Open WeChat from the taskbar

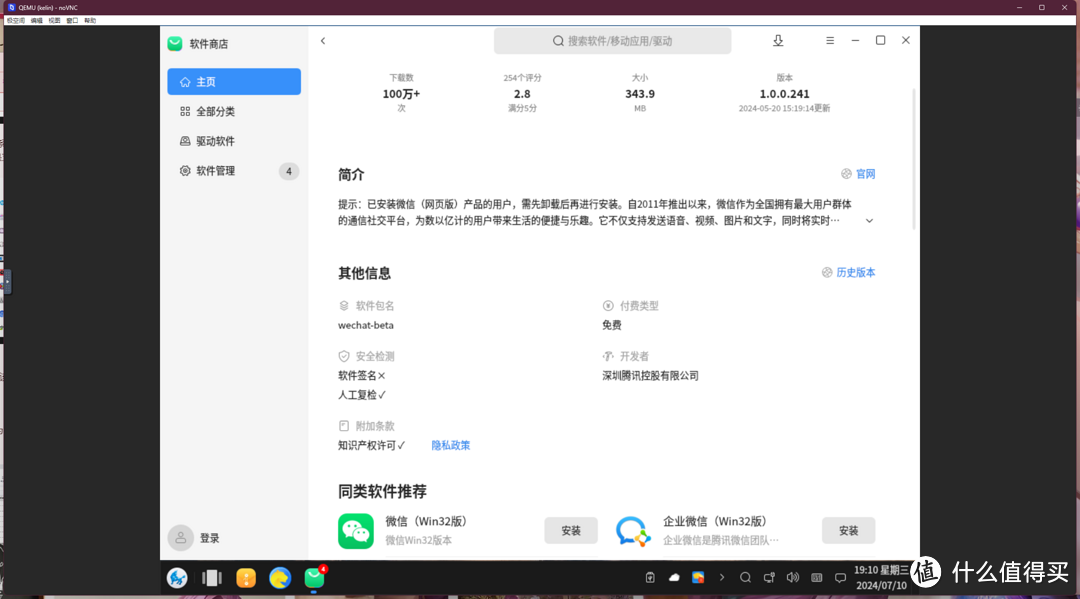click(313, 577)
